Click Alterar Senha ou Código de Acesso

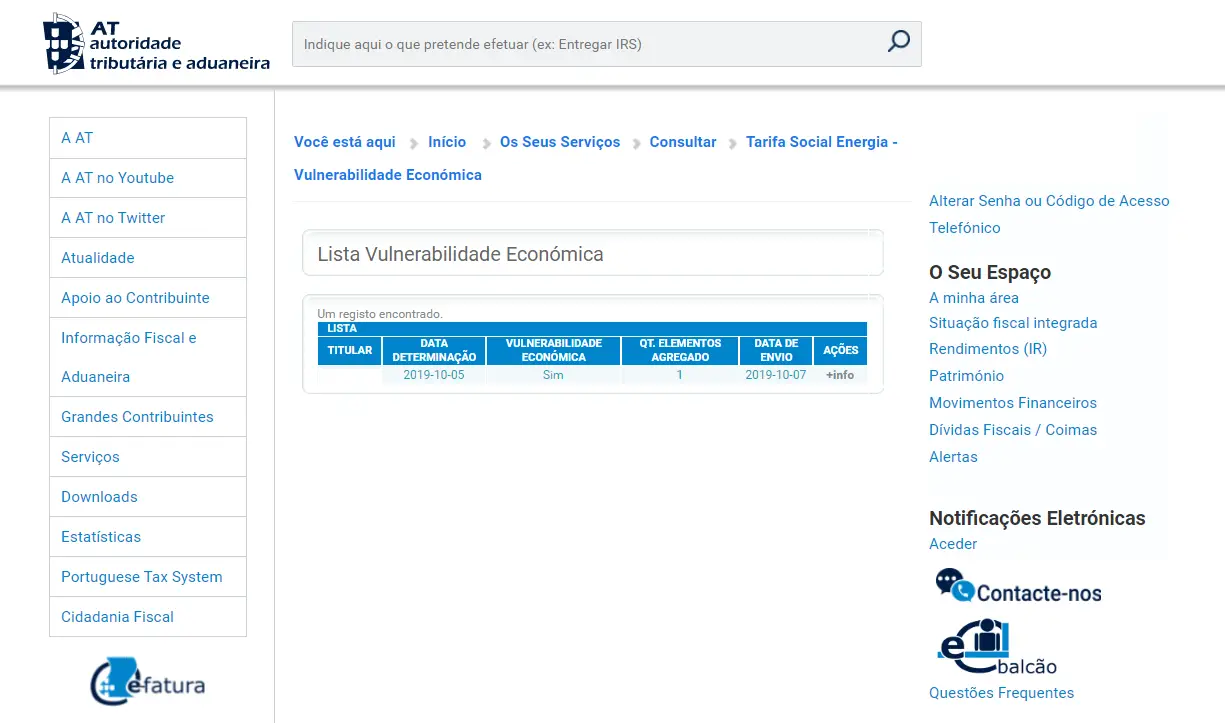(1049, 201)
